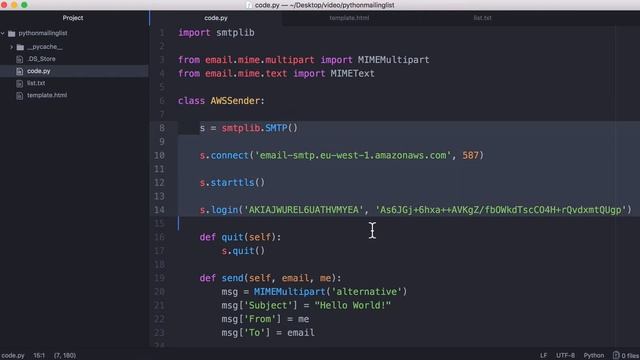Click the code.py file icon in tree
Image resolution: width=640 pixels, height=360 pixels.
pyautogui.click(x=19, y=71)
